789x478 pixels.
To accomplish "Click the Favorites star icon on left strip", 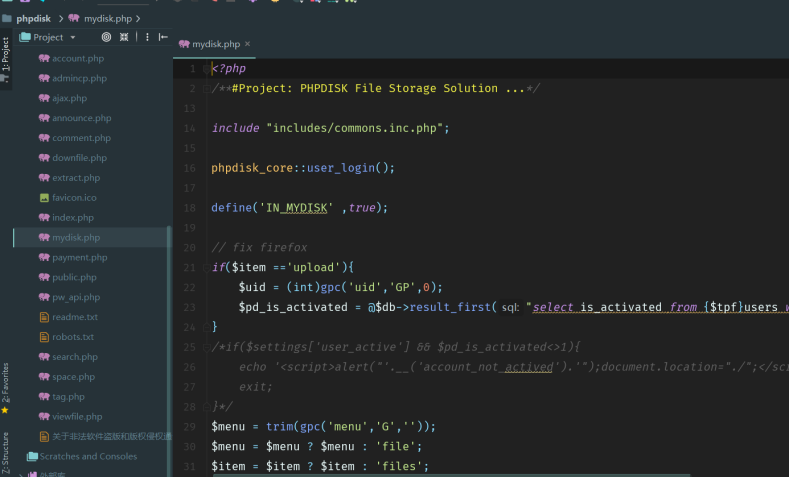I will (x=5, y=411).
